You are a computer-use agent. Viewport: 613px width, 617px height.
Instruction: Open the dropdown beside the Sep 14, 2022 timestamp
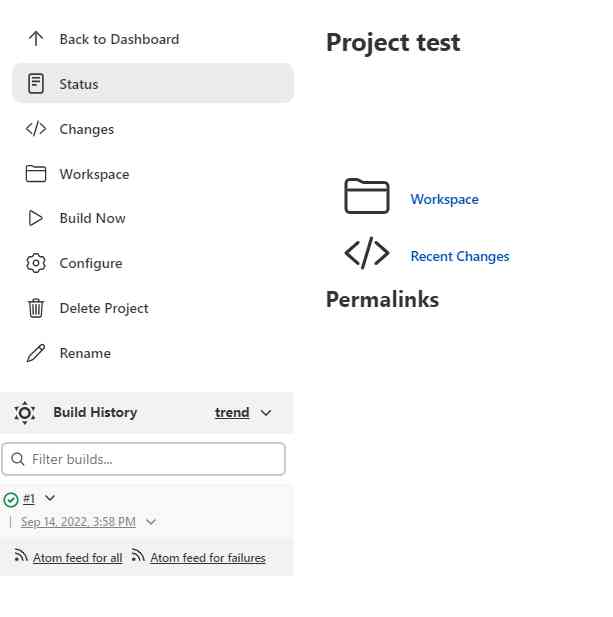tap(151, 522)
